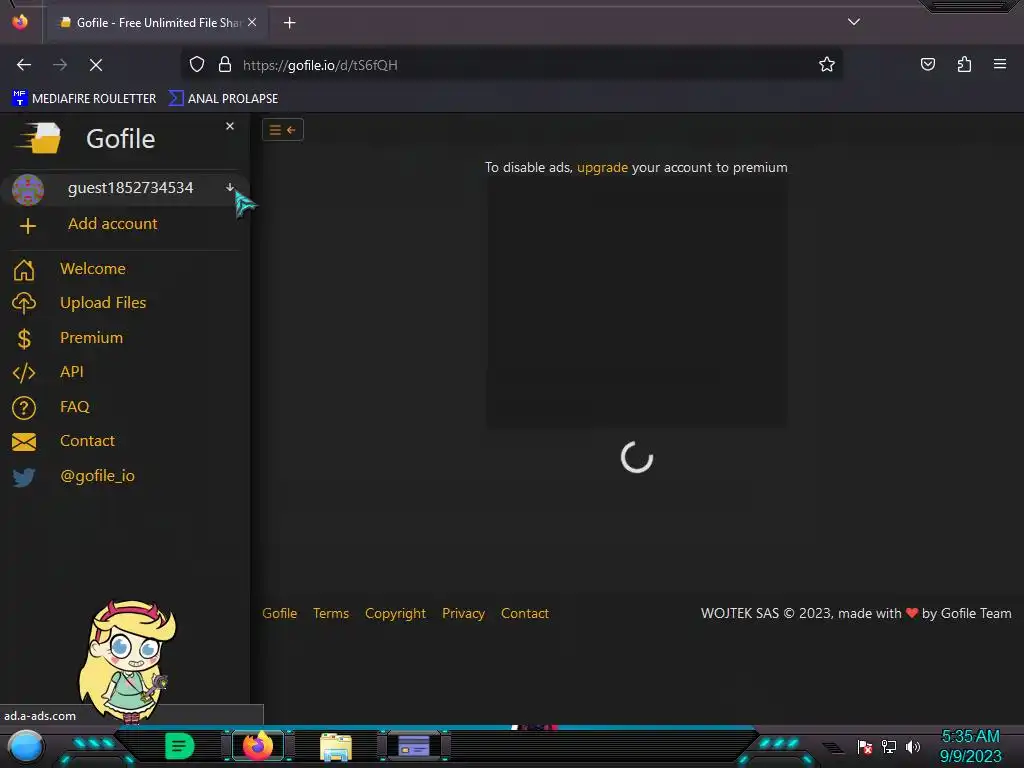Viewport: 1024px width, 768px height.
Task: Open the Add account link
Action: (x=112, y=223)
